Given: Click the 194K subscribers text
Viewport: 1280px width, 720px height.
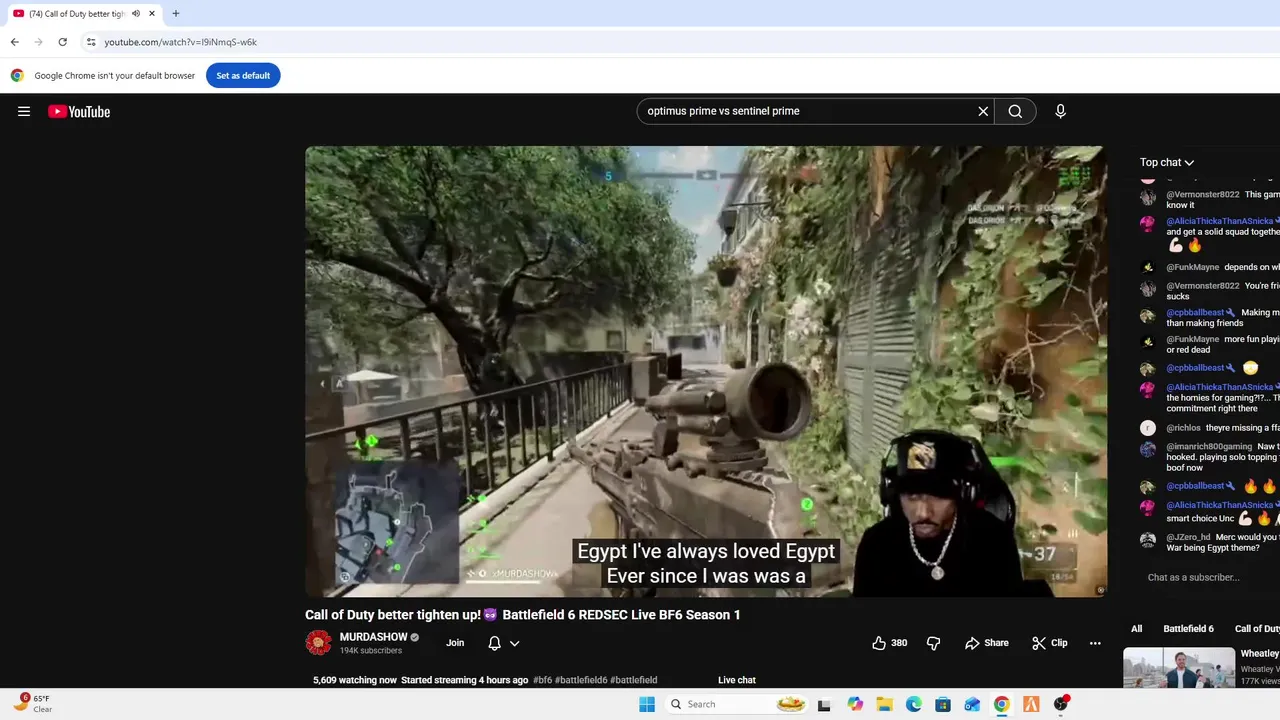Looking at the screenshot, I should coord(371,651).
